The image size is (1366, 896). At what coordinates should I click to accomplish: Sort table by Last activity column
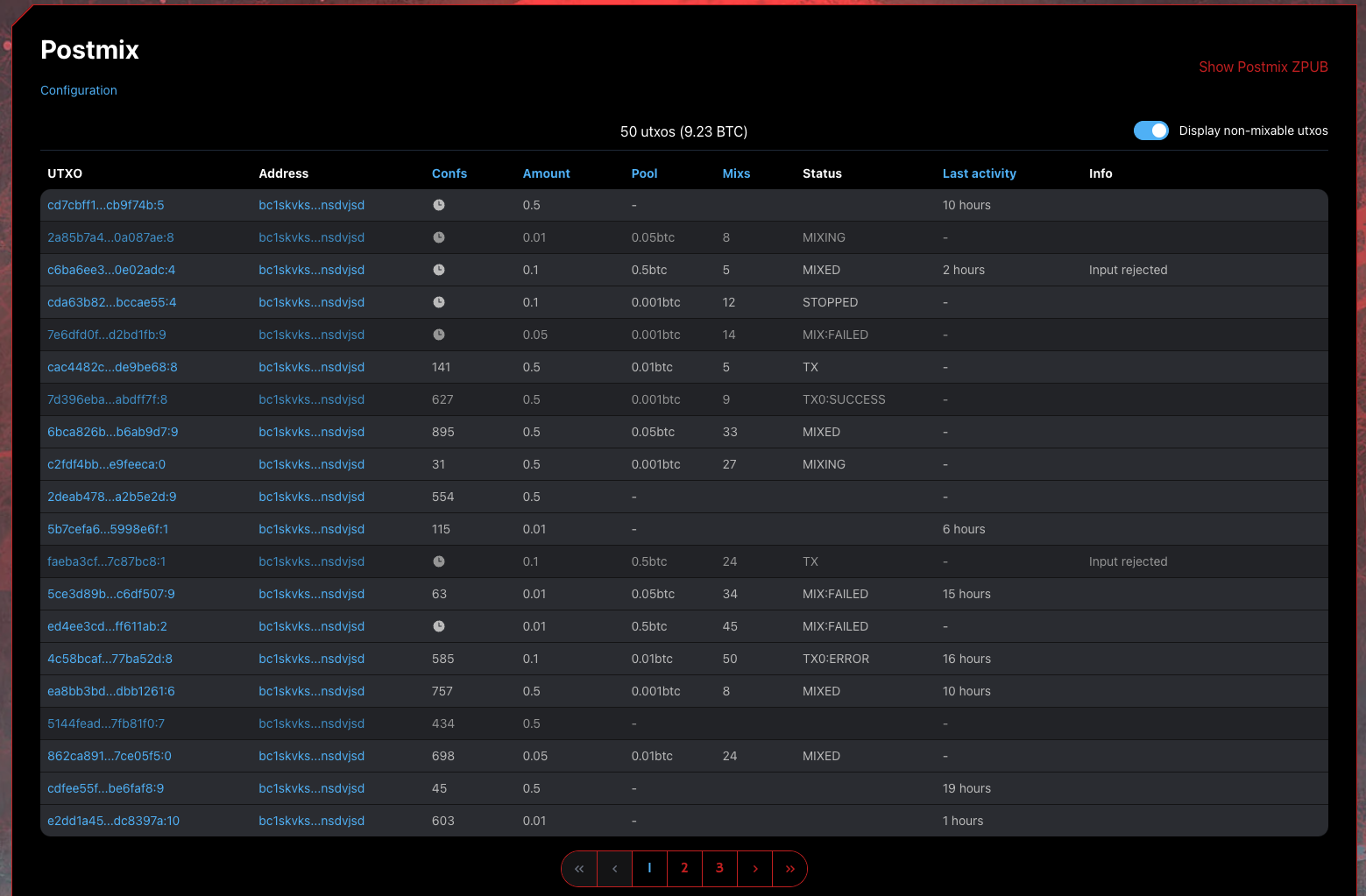coord(980,173)
